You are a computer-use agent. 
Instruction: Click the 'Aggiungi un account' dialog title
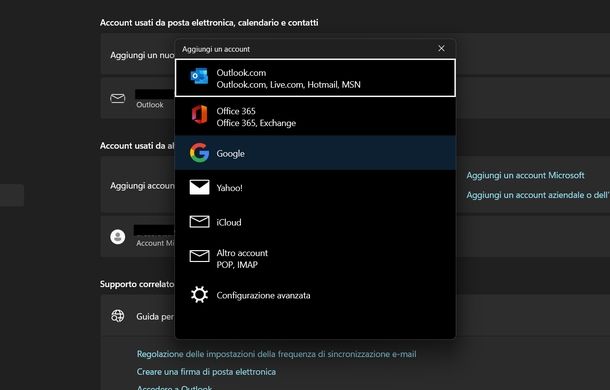click(216, 49)
